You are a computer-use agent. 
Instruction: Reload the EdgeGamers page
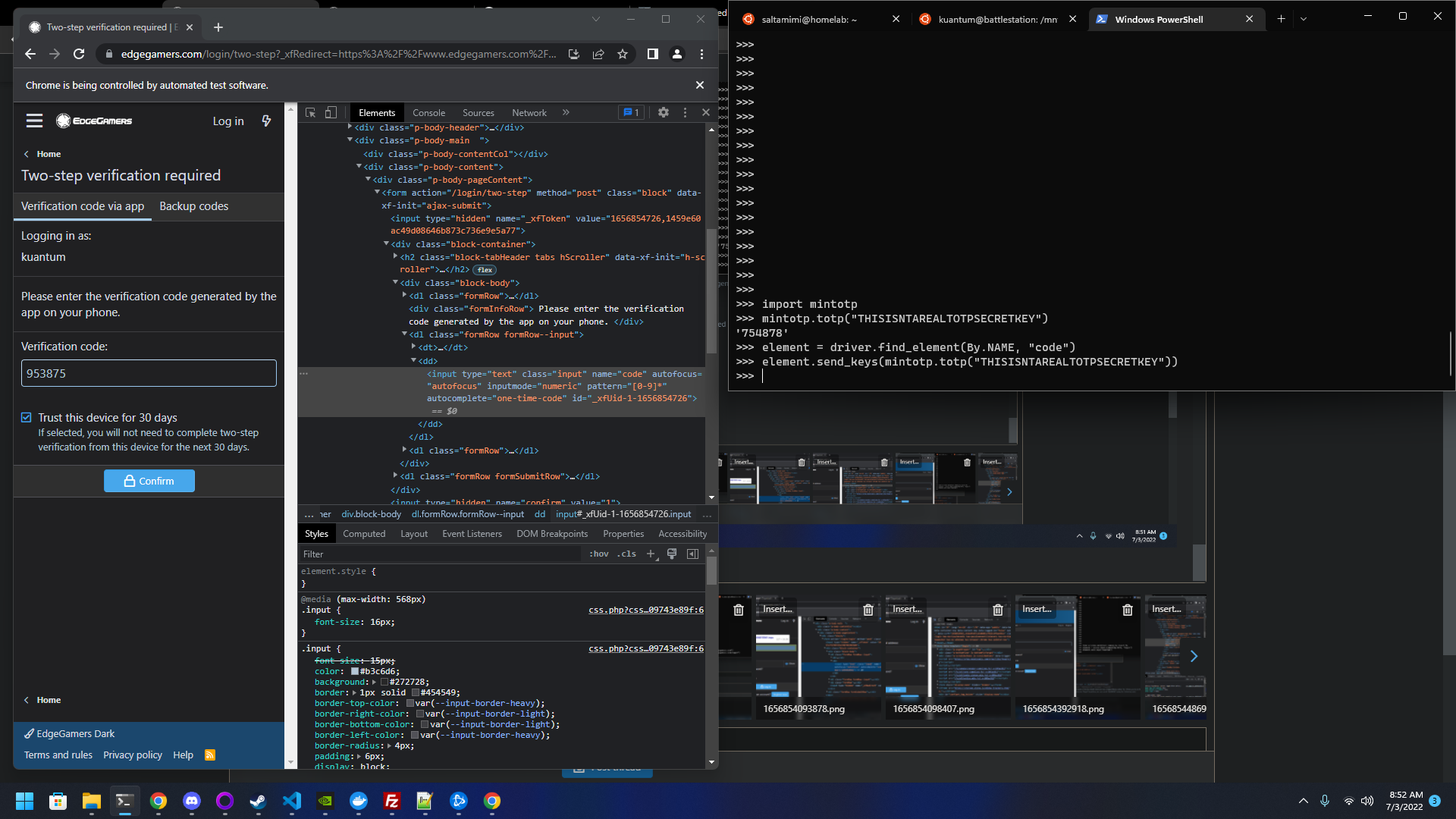(x=79, y=54)
